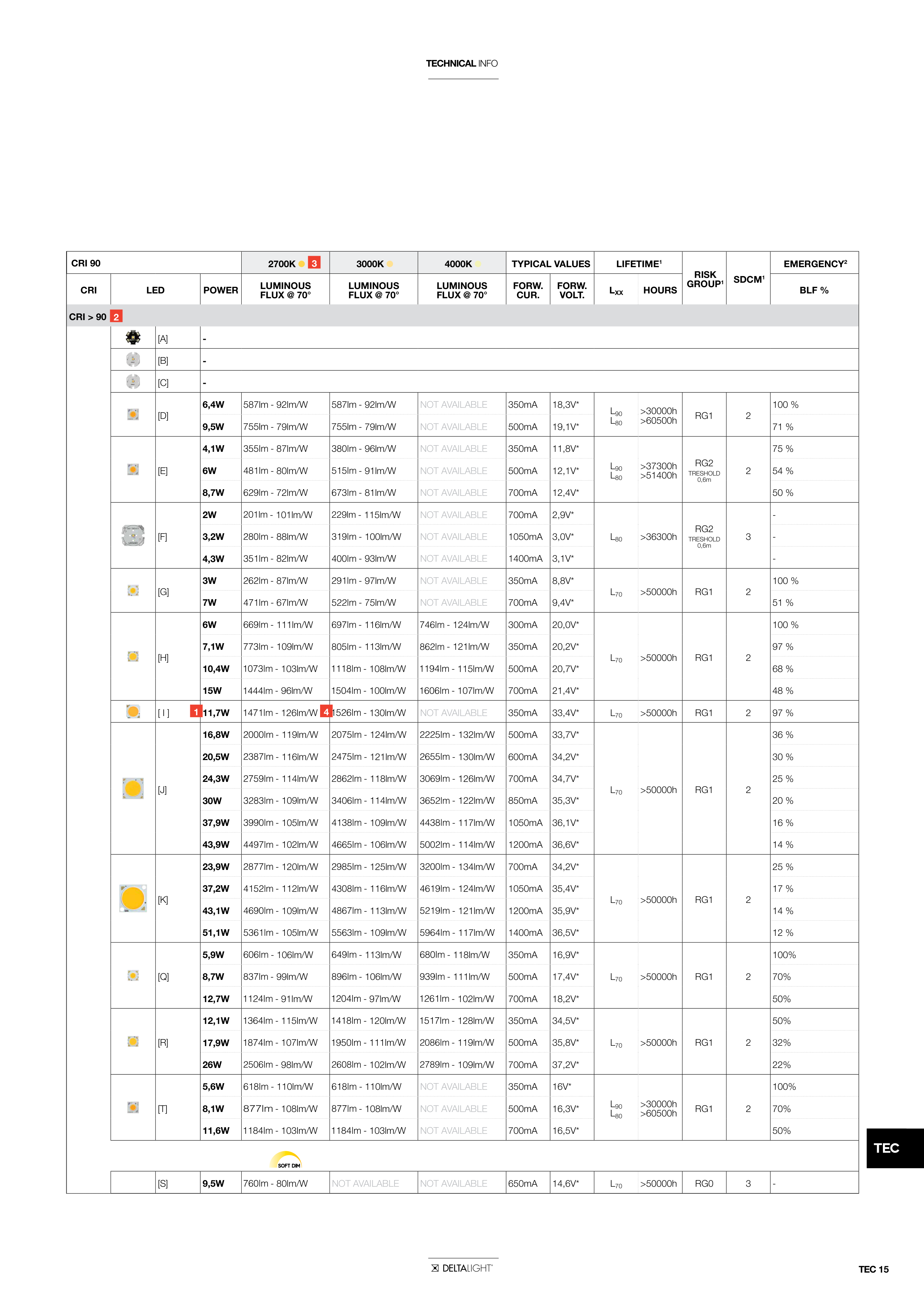Click the large LED [K] COB image

tap(133, 898)
